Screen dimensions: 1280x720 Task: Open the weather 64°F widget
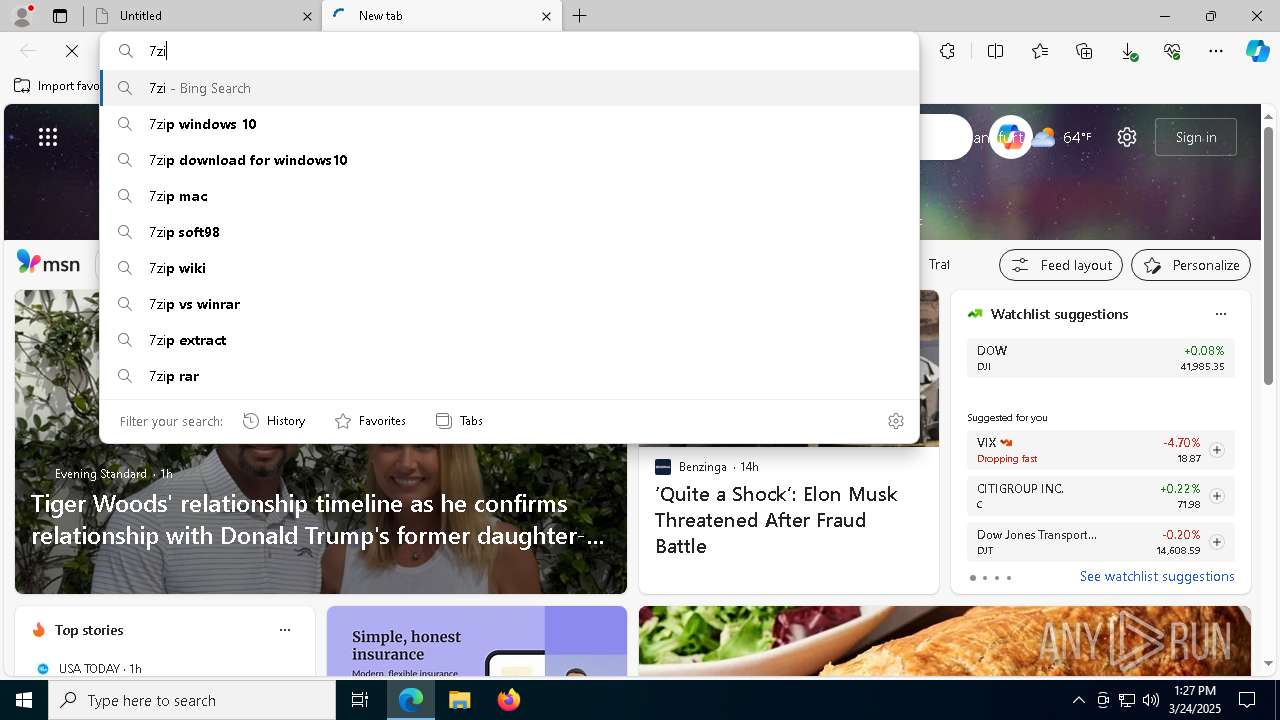point(1062,137)
